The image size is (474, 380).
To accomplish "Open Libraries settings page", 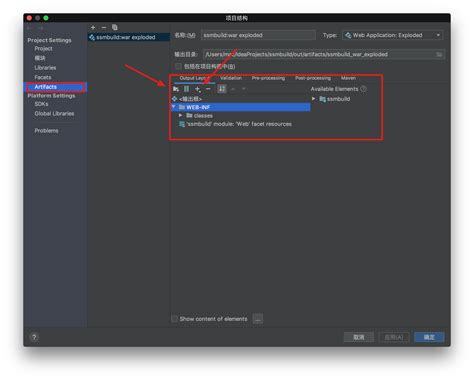I will (x=45, y=68).
